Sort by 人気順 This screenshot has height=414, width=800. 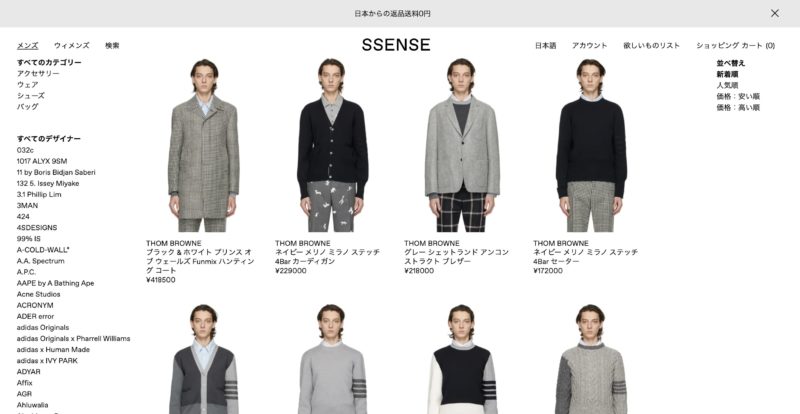pyautogui.click(x=727, y=85)
